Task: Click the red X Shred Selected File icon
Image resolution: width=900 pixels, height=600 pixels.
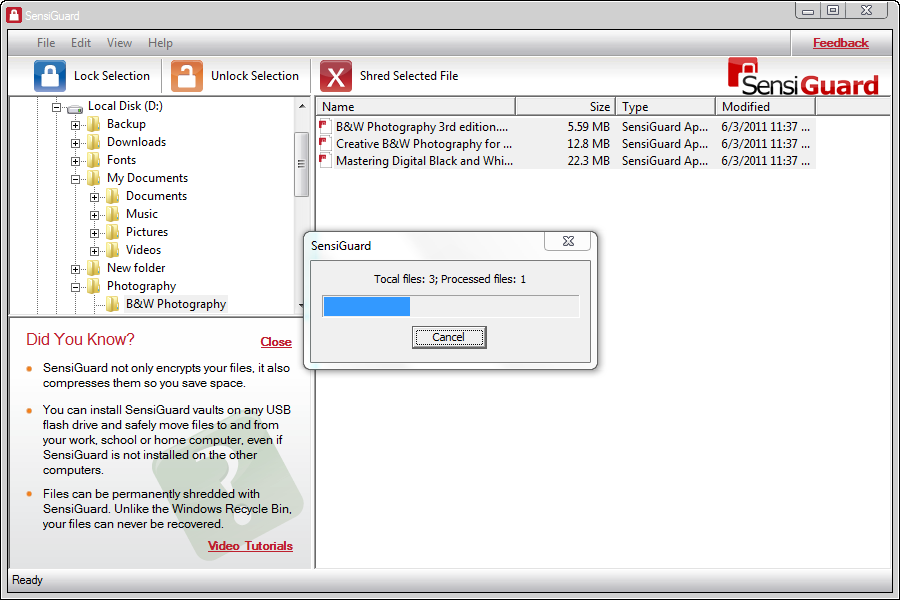Action: coord(336,76)
